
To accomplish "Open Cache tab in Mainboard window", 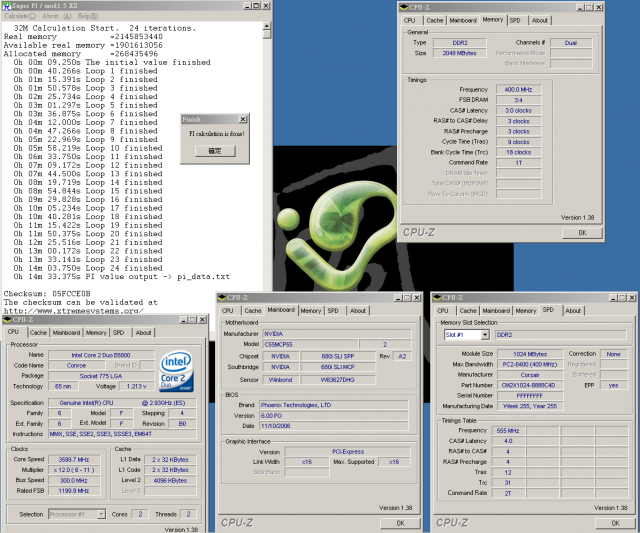I will pos(253,311).
